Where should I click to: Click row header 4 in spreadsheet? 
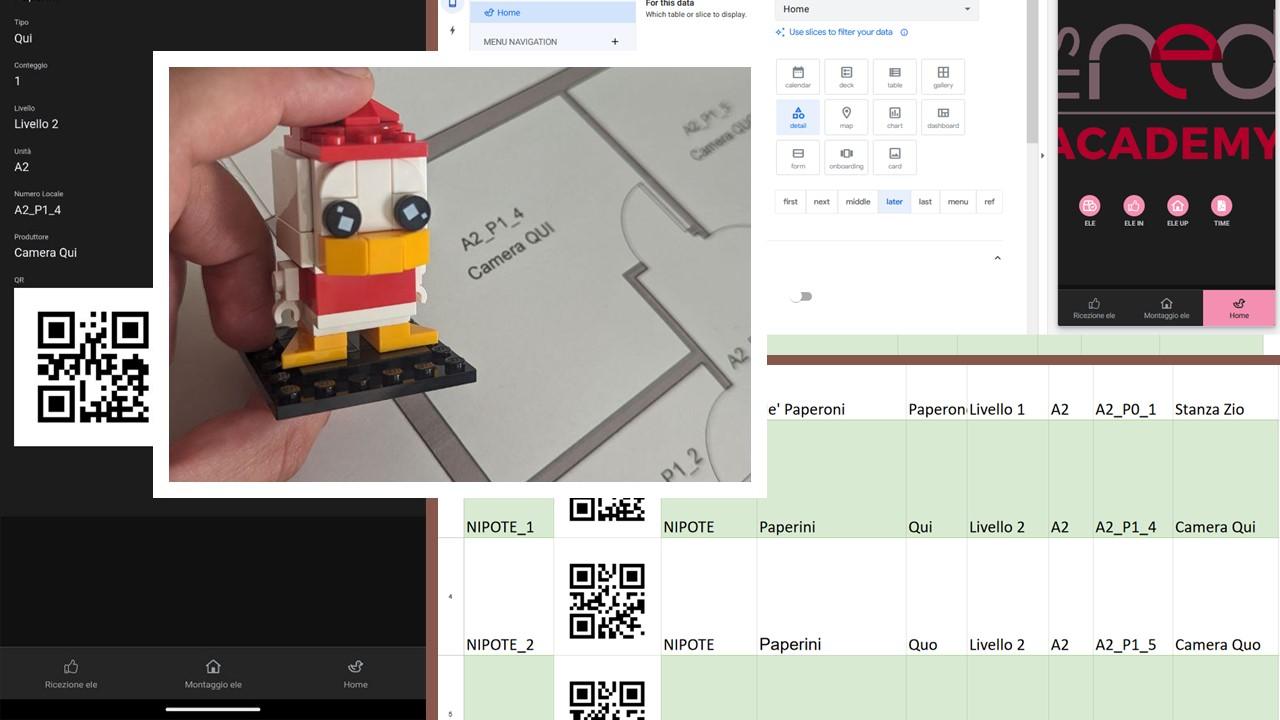[450, 597]
